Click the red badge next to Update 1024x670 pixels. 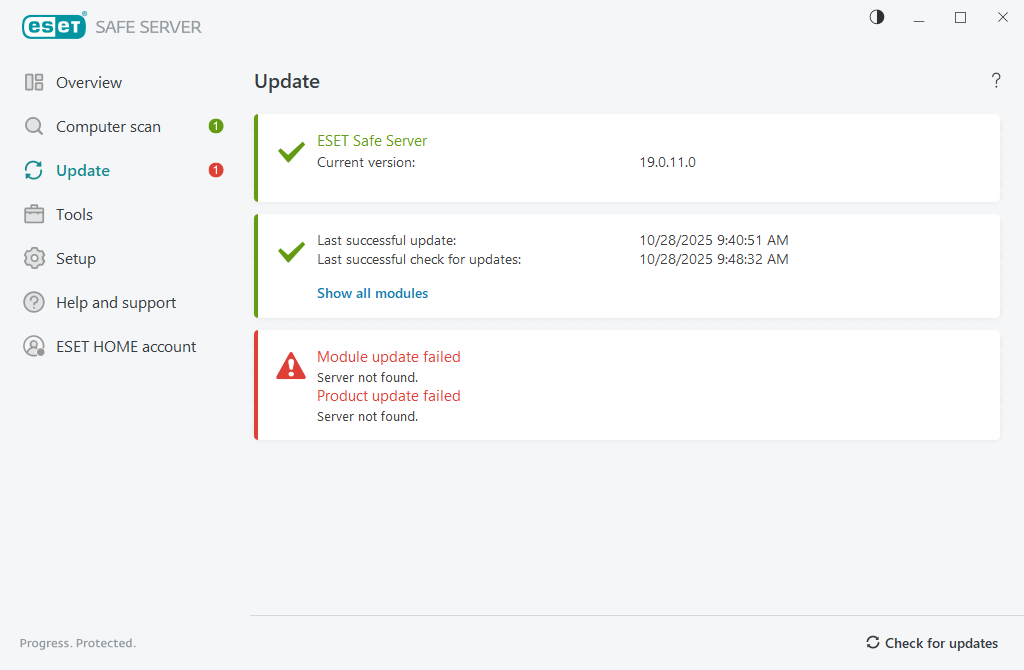215,170
